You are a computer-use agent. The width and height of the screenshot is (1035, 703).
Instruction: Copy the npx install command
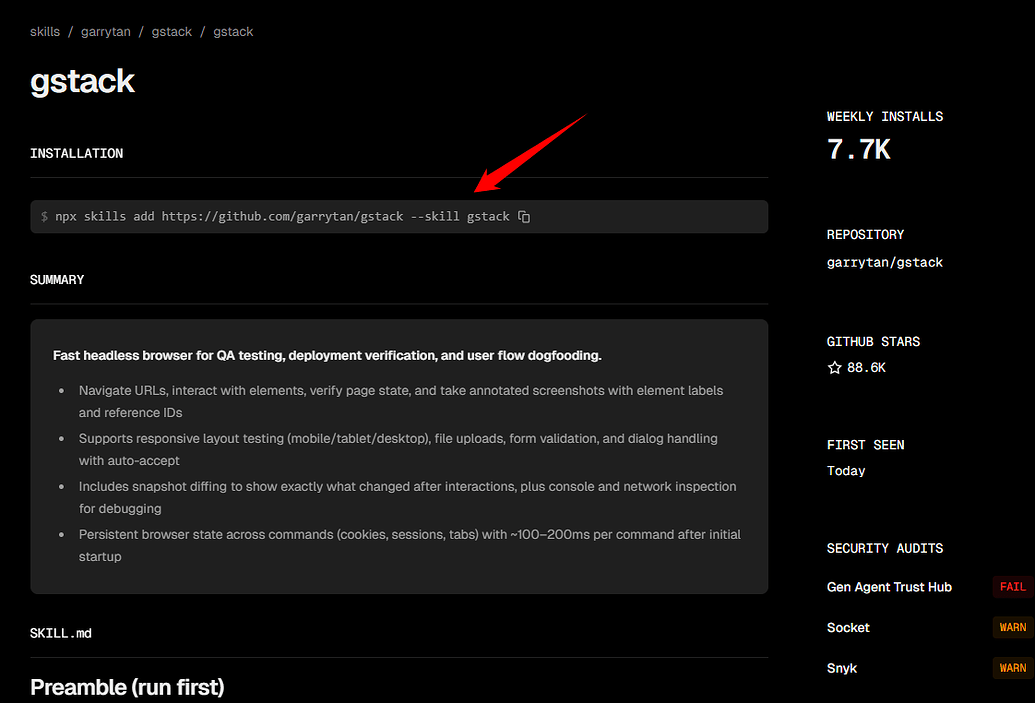[524, 217]
